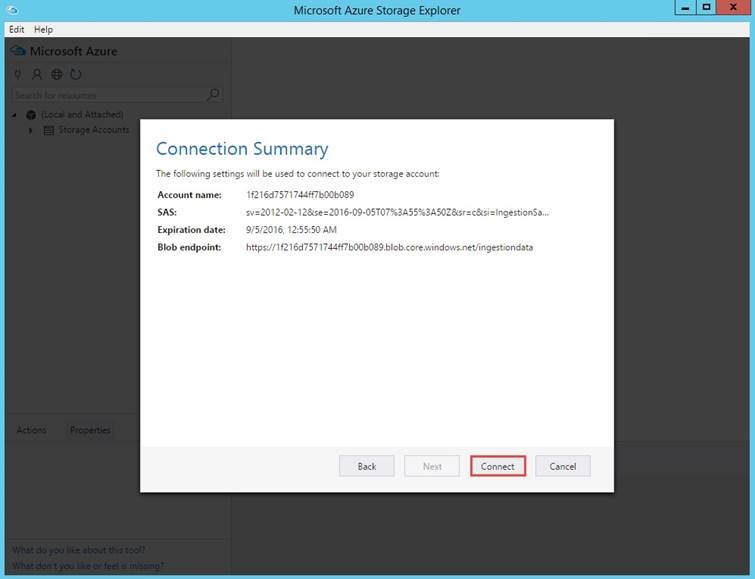
Task: Maximize the Storage Explorer window
Action: pyautogui.click(x=706, y=8)
